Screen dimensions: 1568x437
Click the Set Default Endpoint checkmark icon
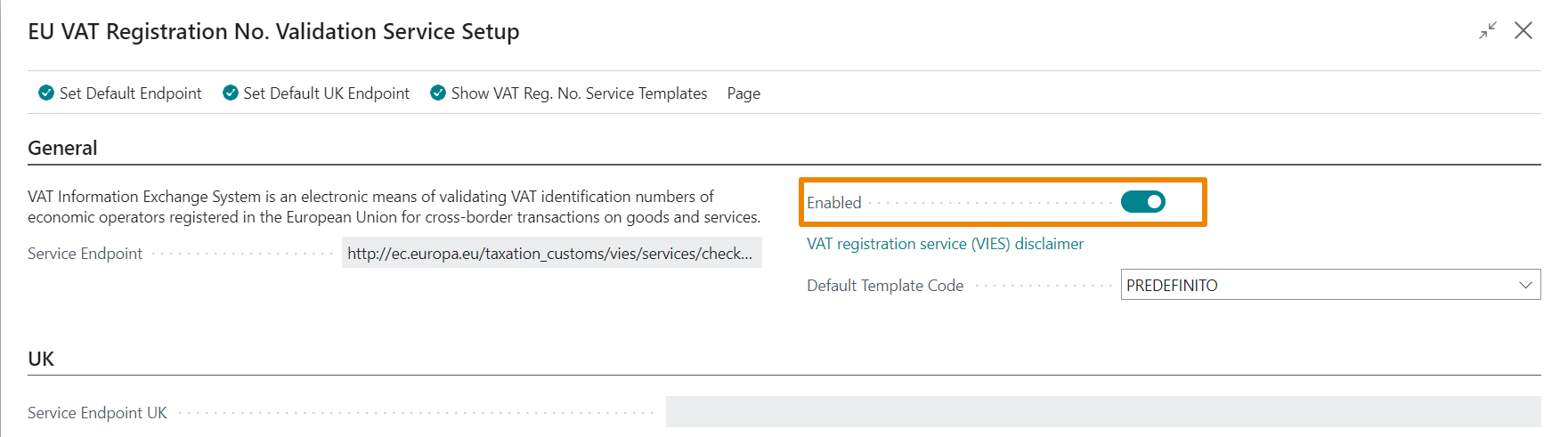(46, 93)
